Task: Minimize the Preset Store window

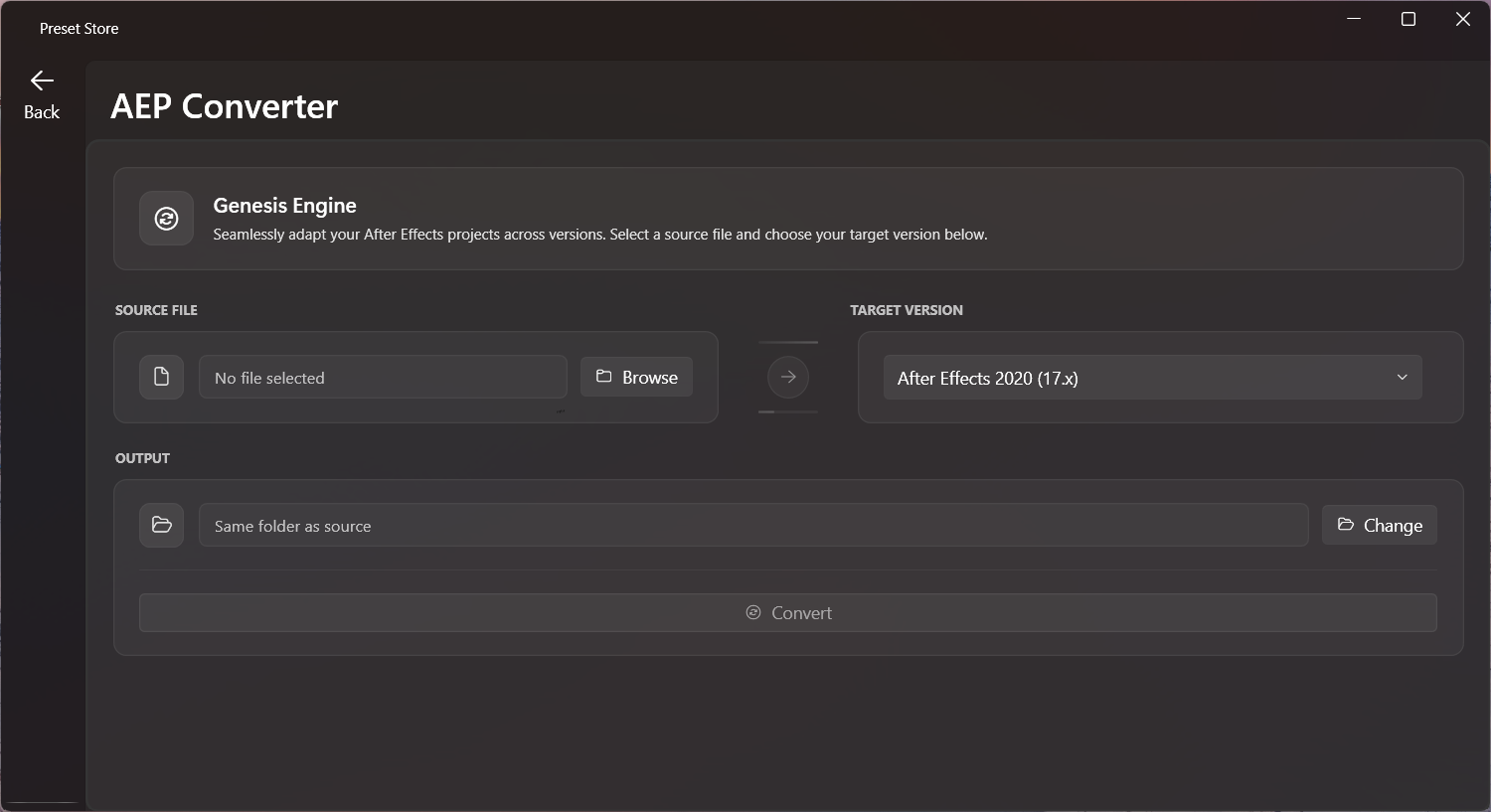Action: [x=1354, y=19]
